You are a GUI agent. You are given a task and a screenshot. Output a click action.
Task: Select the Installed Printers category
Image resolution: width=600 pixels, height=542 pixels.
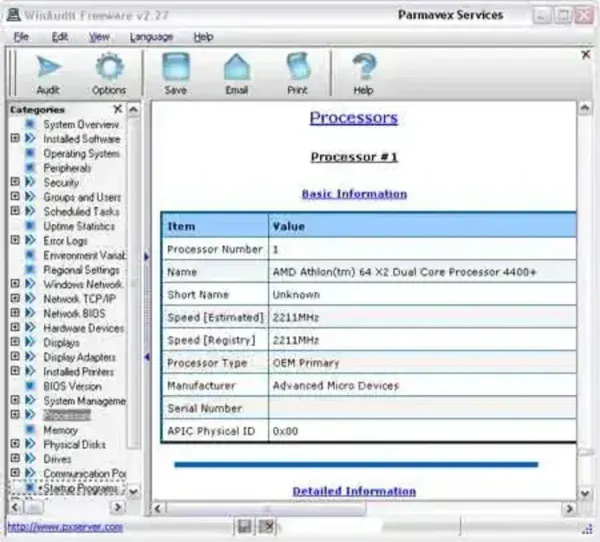click(x=78, y=372)
